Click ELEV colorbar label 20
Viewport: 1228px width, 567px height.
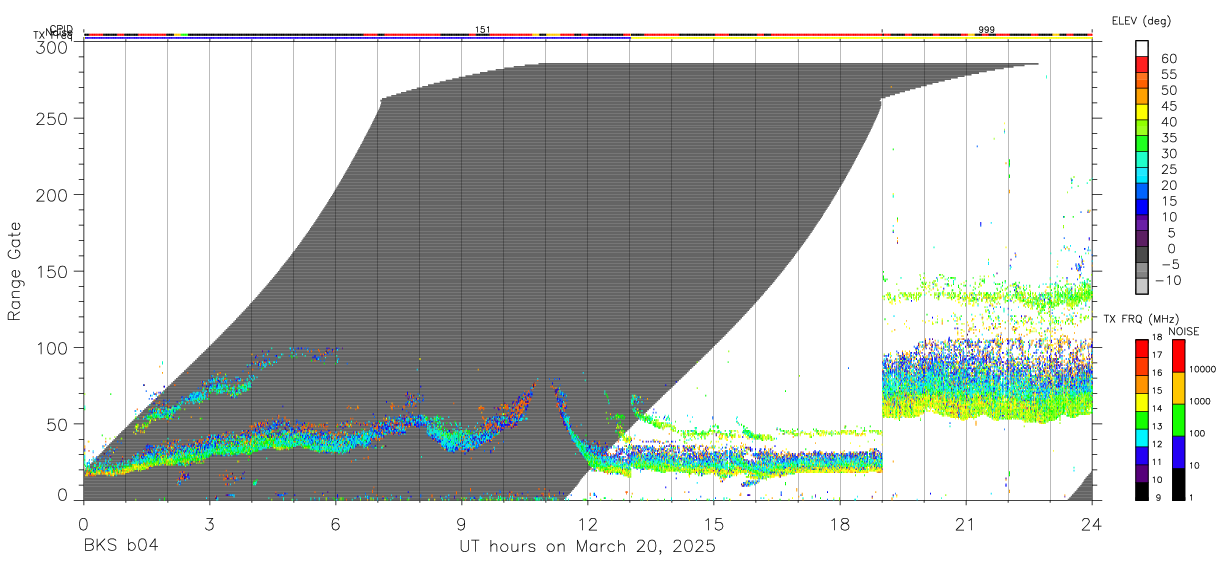(x=1167, y=186)
